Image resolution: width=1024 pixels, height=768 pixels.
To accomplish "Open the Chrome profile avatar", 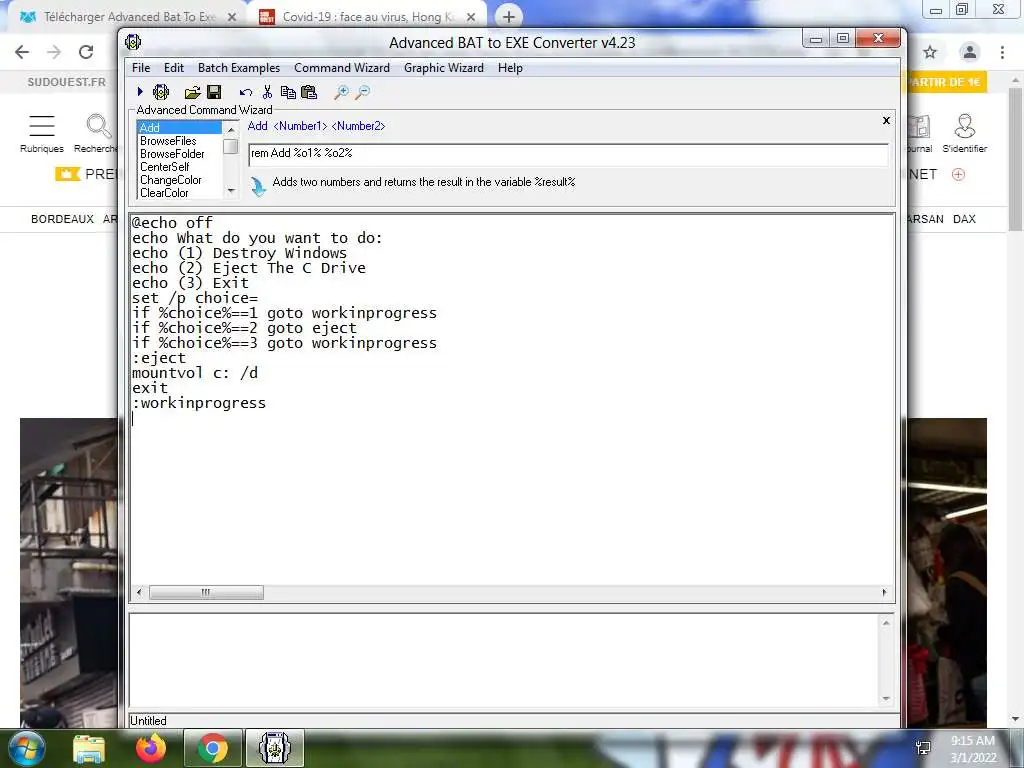I will (x=970, y=52).
